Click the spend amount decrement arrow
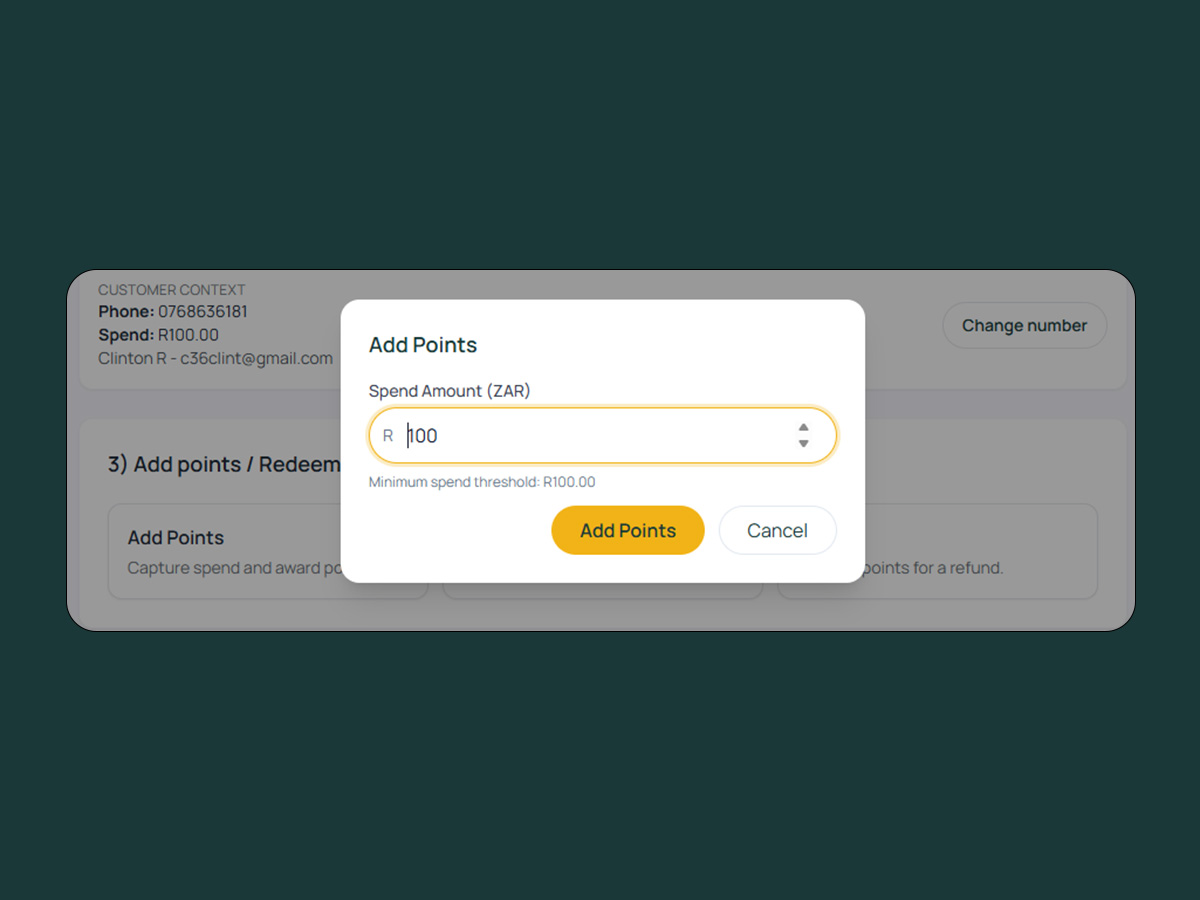The width and height of the screenshot is (1200, 900). [804, 442]
